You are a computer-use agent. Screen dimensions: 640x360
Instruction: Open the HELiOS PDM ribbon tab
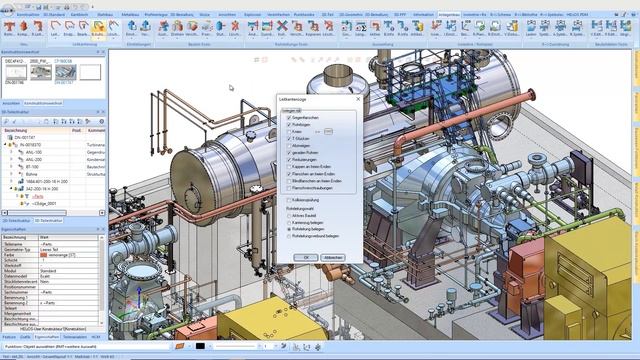(x=577, y=15)
